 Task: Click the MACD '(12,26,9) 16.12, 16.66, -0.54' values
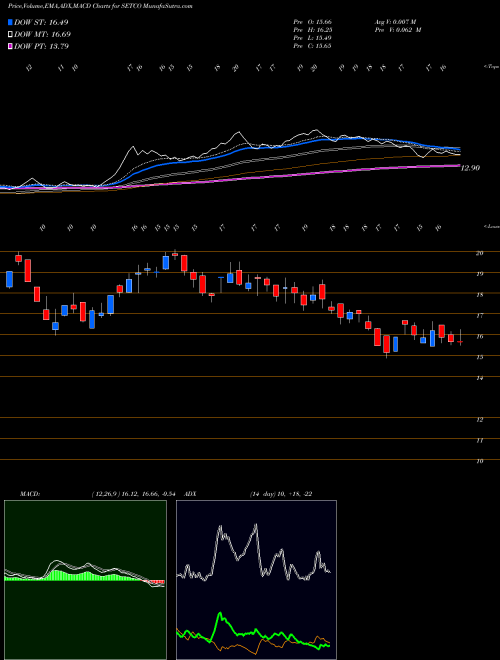[136, 494]
